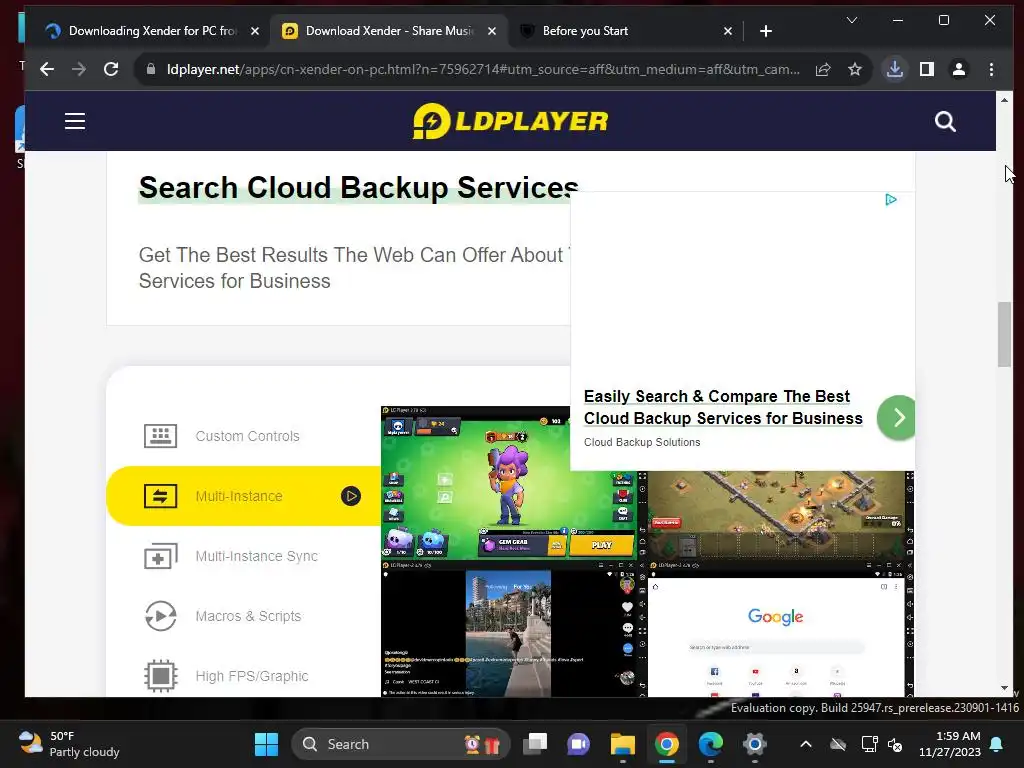
Task: Select the Custom Controls feature
Action: tap(247, 436)
